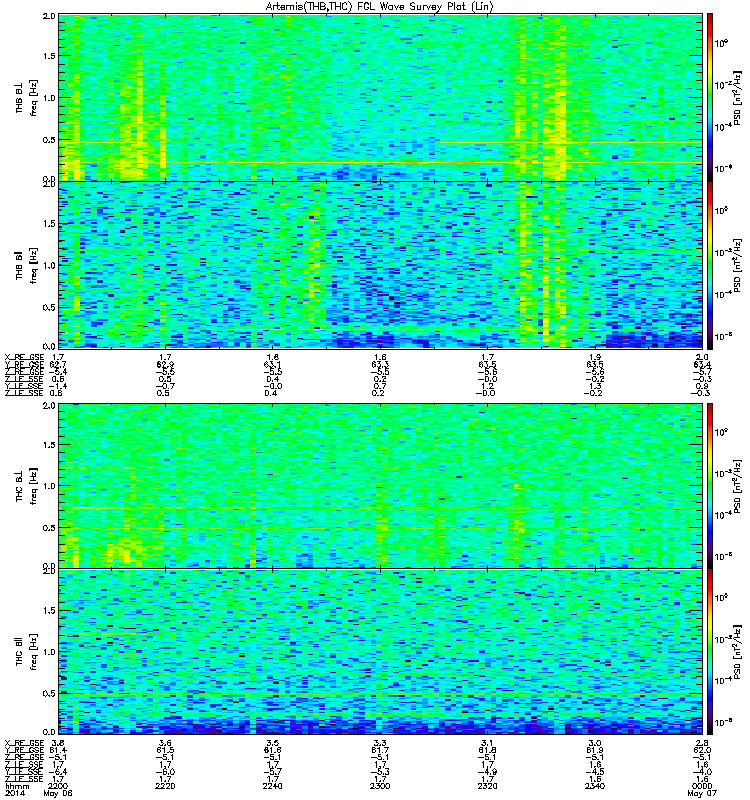
Task: Click the '2200' time label on the bottom axis
Action: click(x=58, y=786)
